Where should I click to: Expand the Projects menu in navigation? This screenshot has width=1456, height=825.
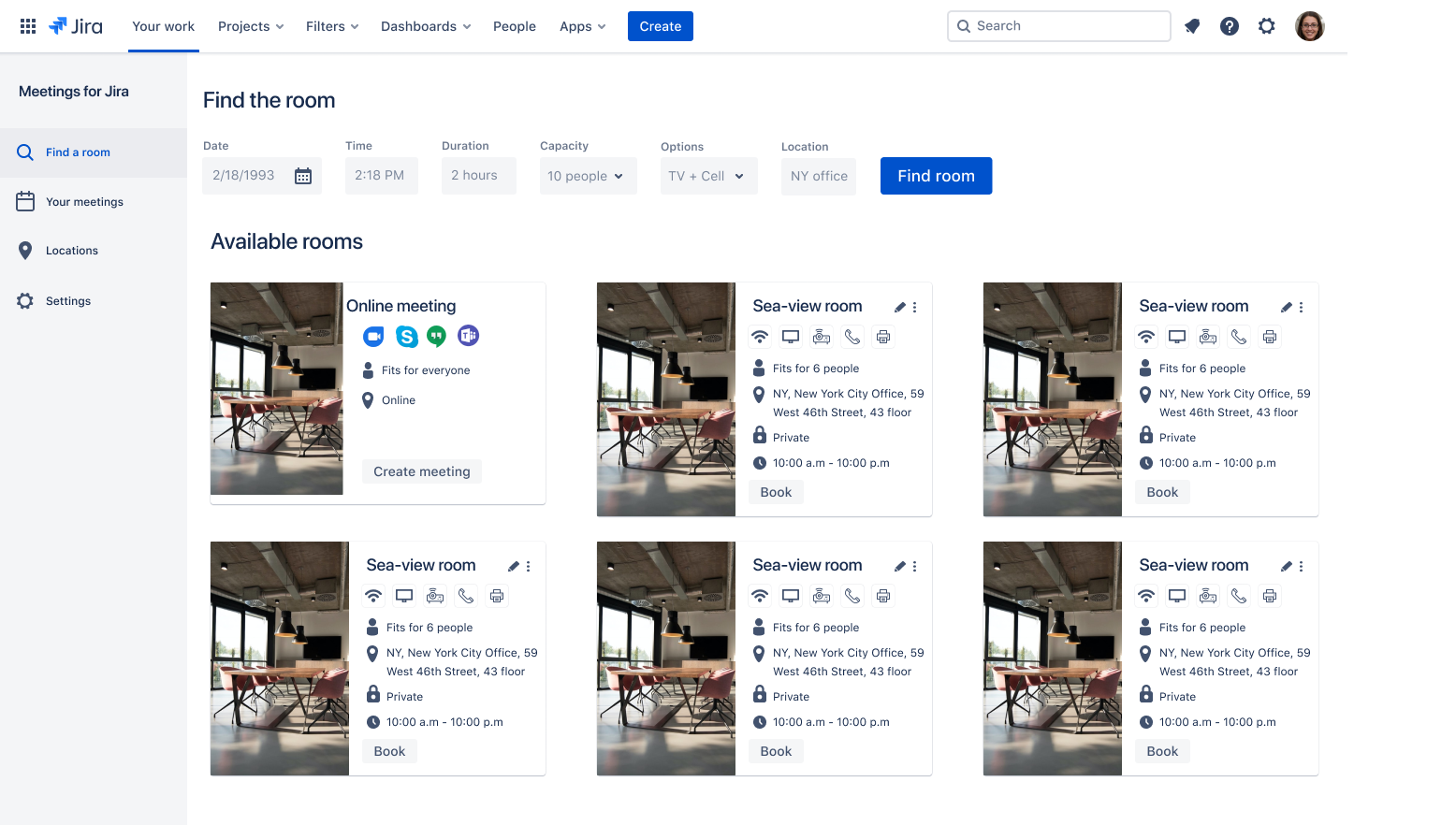pos(251,26)
